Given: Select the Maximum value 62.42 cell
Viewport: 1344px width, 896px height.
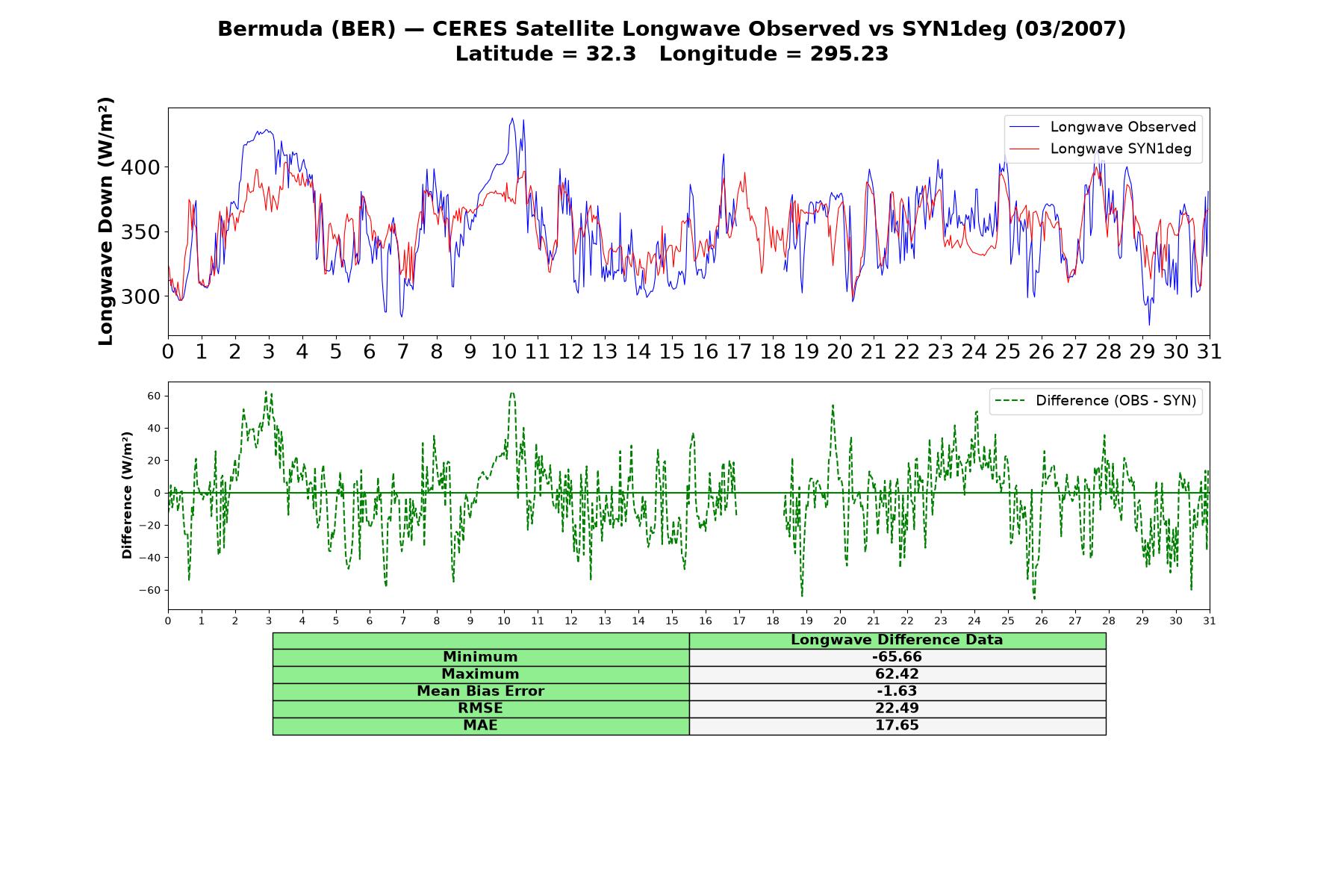Looking at the screenshot, I should click(x=897, y=674).
